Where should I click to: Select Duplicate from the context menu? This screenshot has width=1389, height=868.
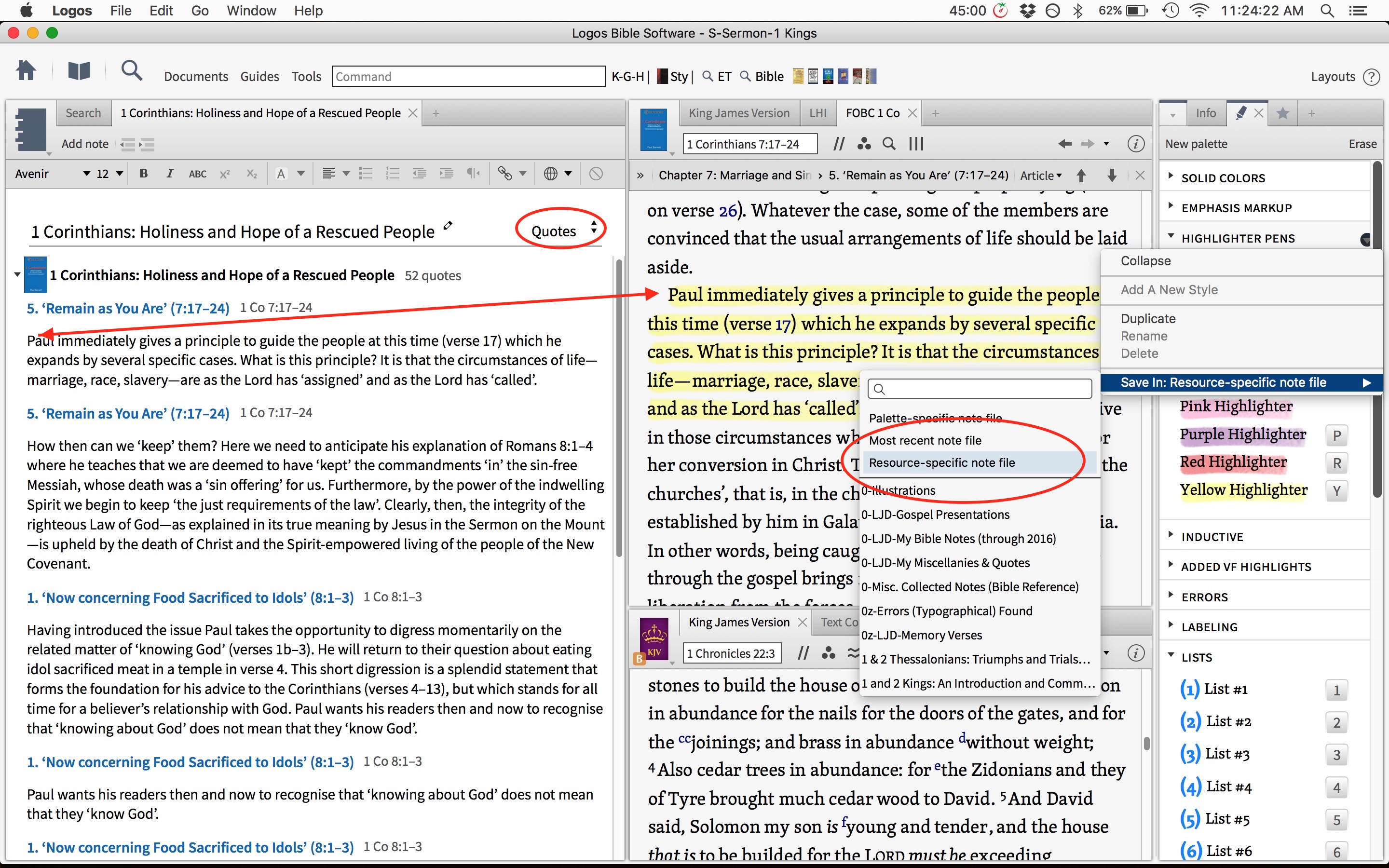pos(1148,319)
